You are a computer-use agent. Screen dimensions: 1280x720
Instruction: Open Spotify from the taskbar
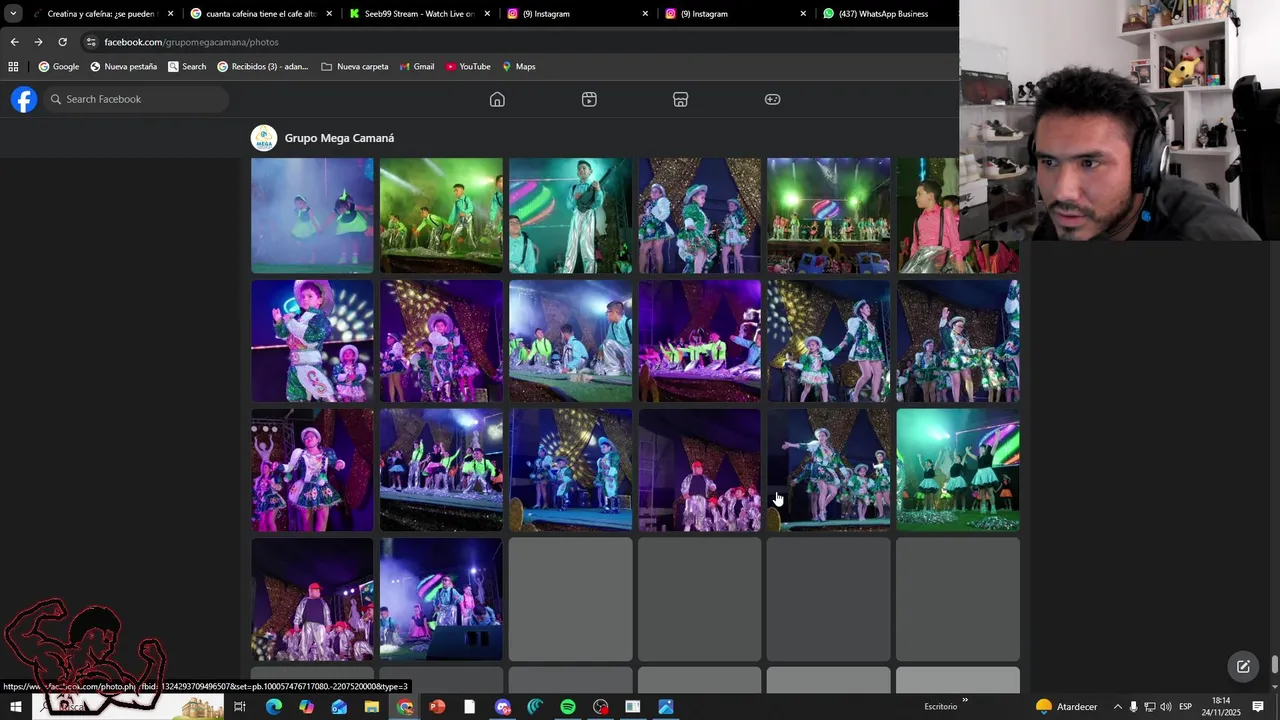tap(568, 707)
